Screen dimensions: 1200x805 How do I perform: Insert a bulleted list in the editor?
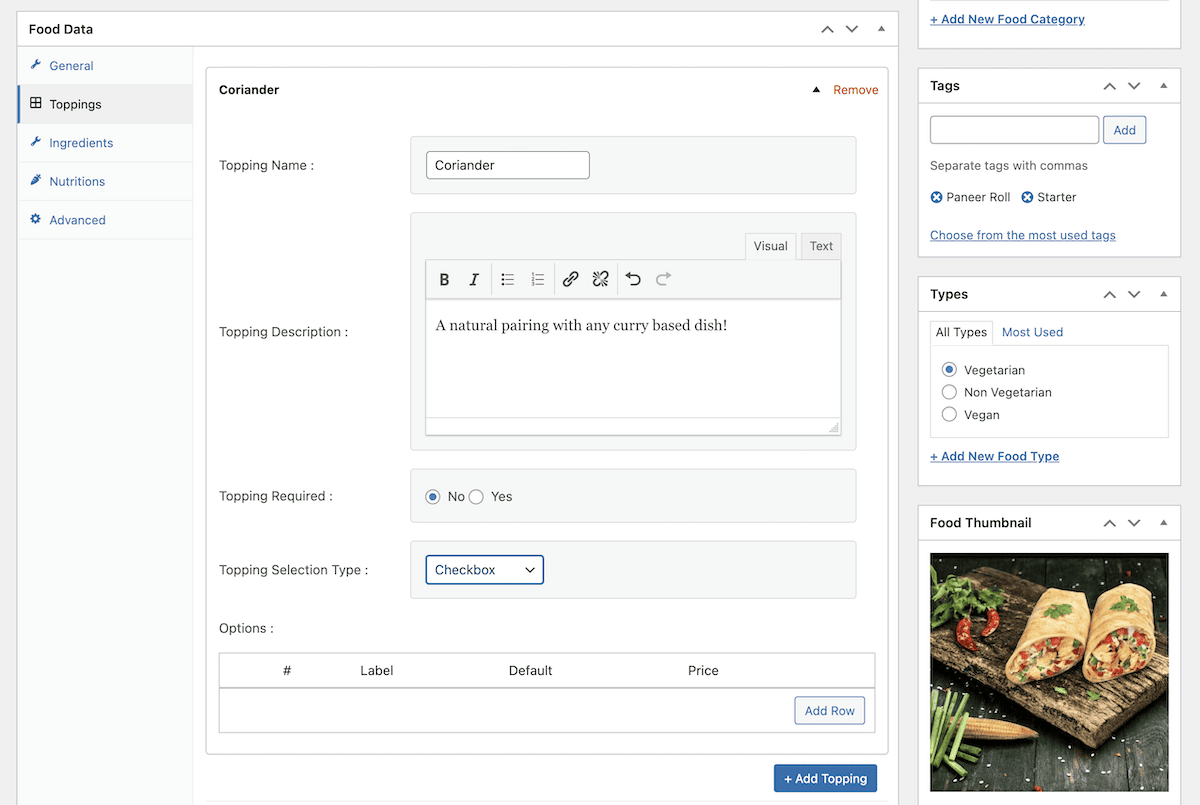click(508, 280)
